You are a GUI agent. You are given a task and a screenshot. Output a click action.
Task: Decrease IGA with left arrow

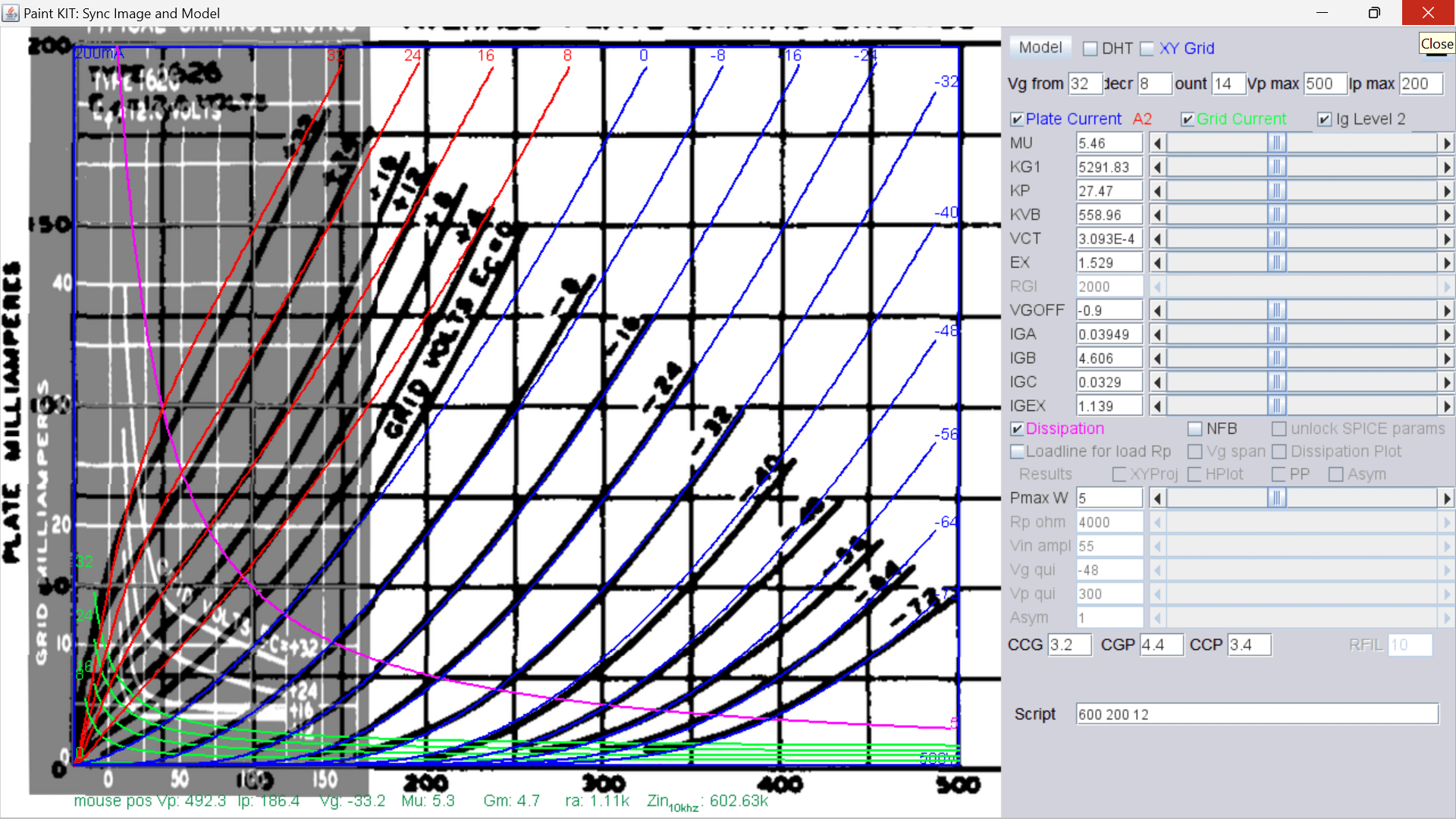[x=1157, y=334]
